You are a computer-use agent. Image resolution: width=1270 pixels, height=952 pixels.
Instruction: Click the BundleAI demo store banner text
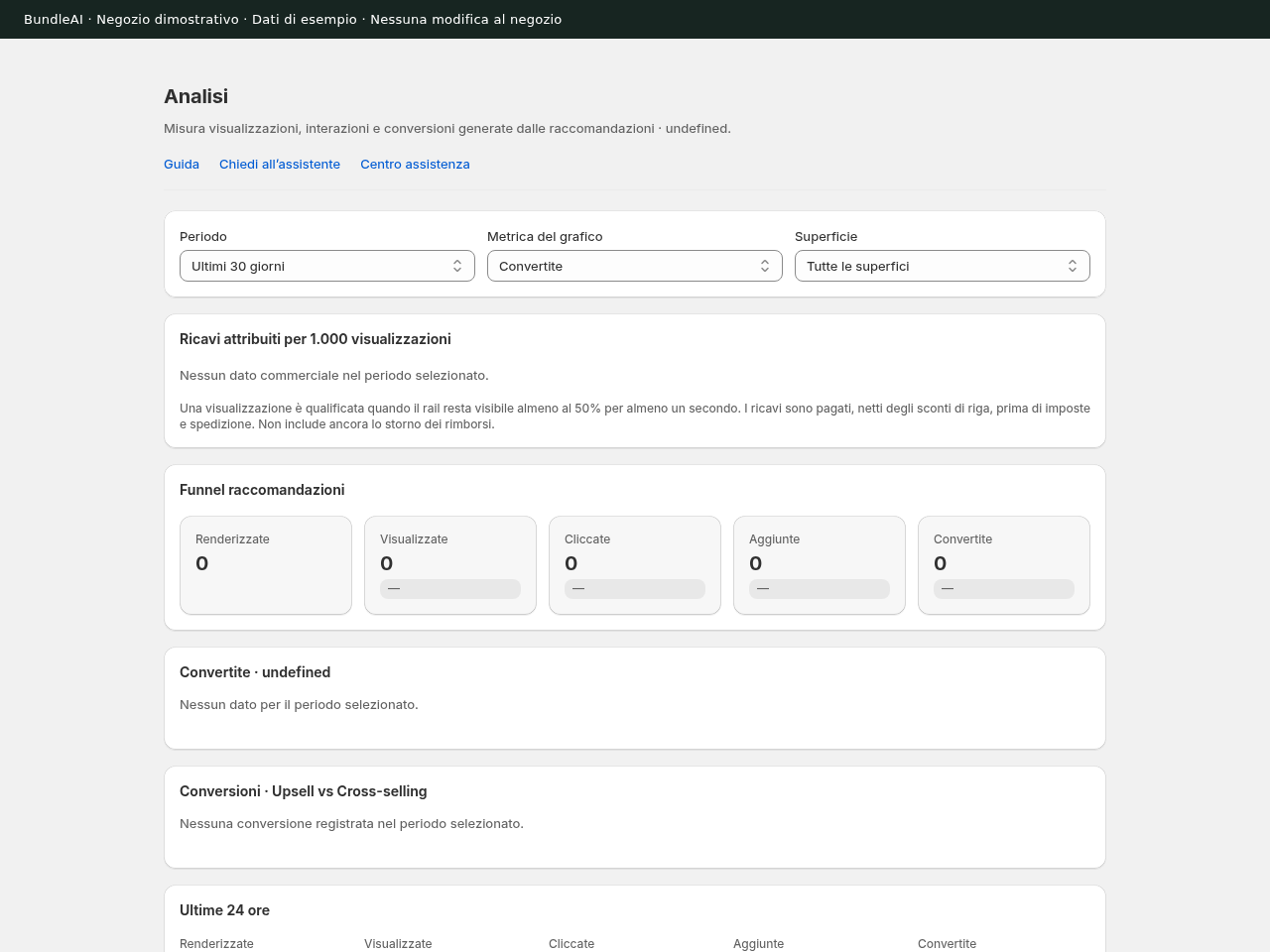click(293, 19)
